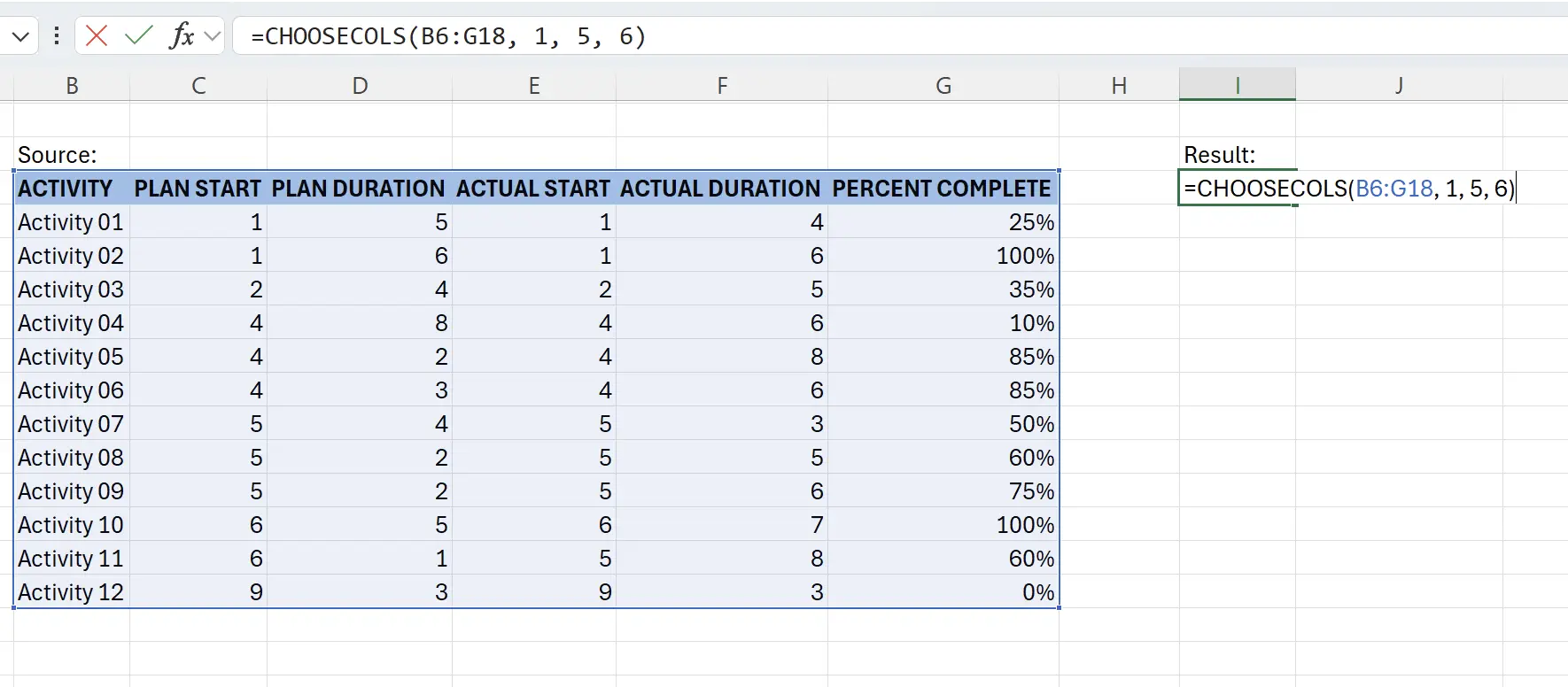Click the Result: label cell
Image resolution: width=1568 pixels, height=687 pixels.
[x=1221, y=153]
